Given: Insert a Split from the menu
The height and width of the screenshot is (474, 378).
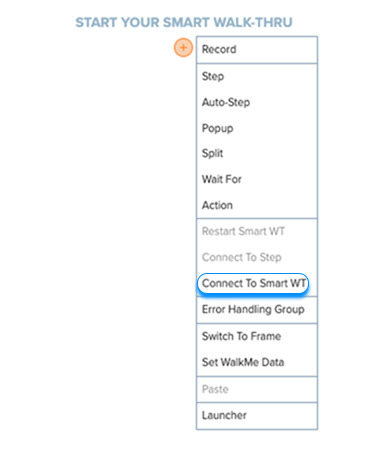Looking at the screenshot, I should tap(257, 154).
